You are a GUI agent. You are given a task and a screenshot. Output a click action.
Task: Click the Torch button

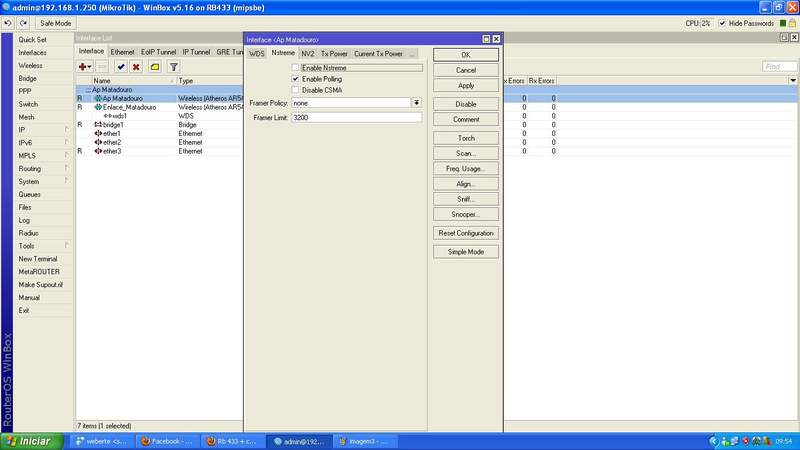tap(466, 138)
